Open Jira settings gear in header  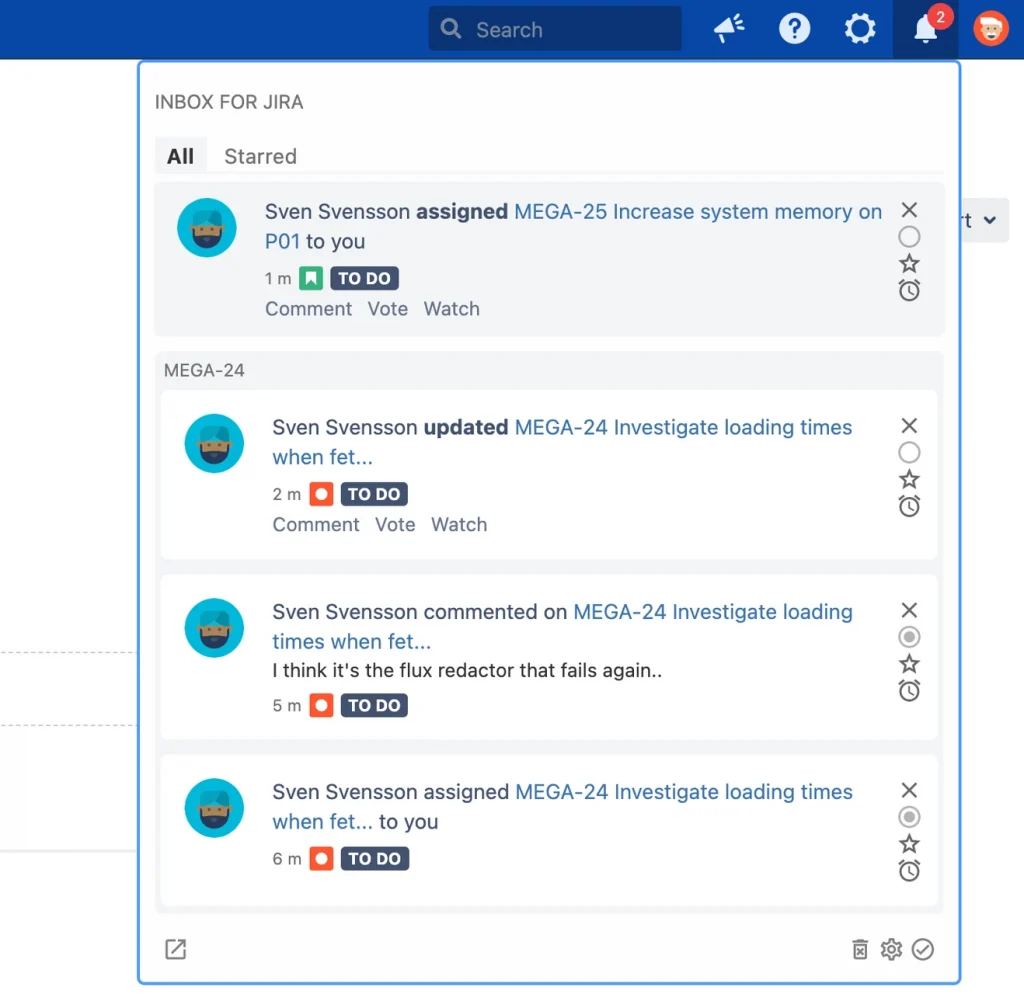point(859,29)
